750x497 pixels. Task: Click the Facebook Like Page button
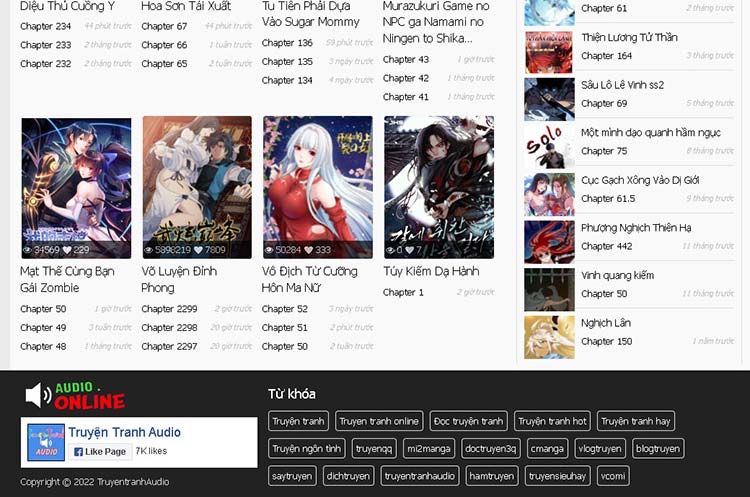(x=99, y=451)
